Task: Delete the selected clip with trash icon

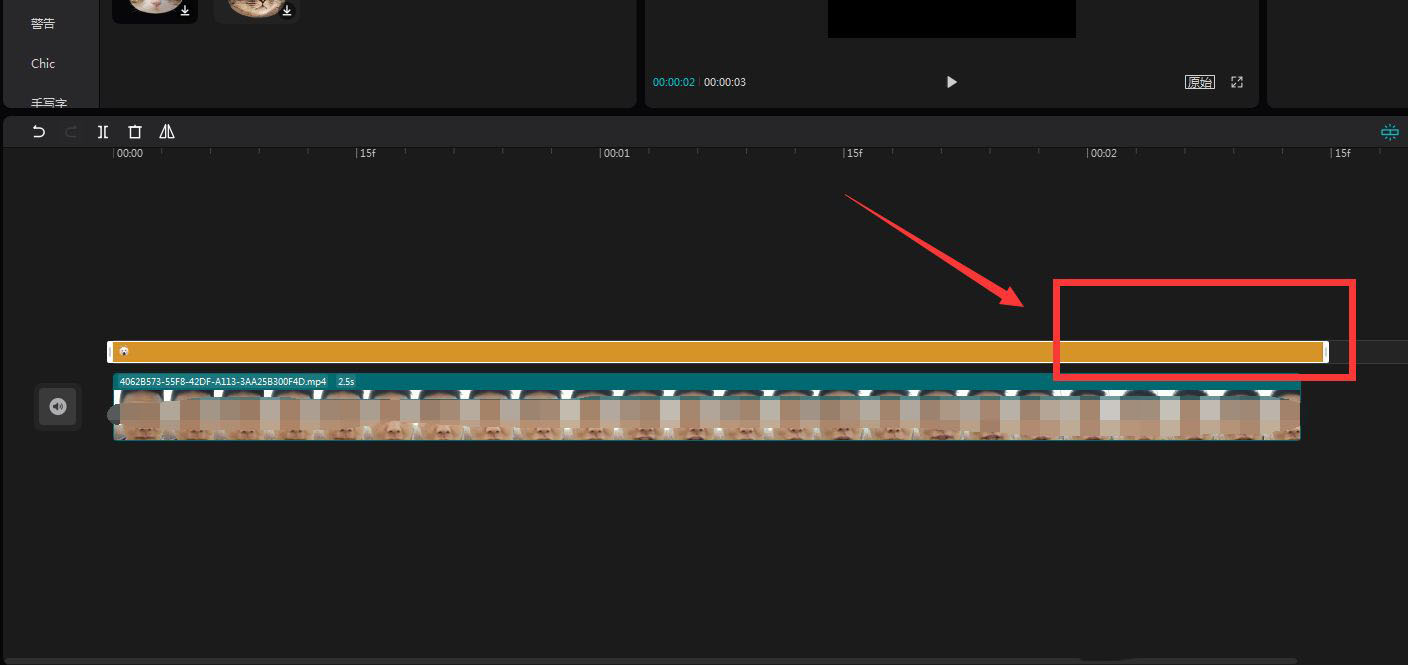Action: [x=135, y=131]
